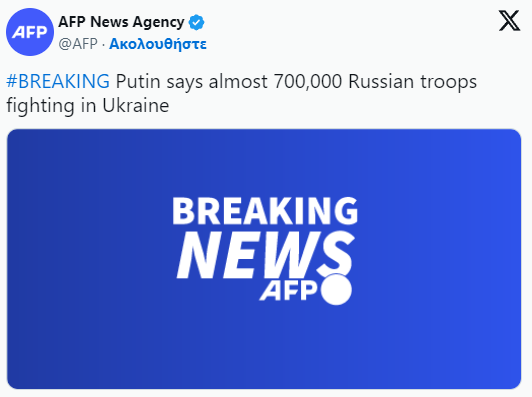Click 'Russian troops' in the tweet text
Image resolution: width=532 pixels, height=397 pixels.
click(x=413, y=82)
